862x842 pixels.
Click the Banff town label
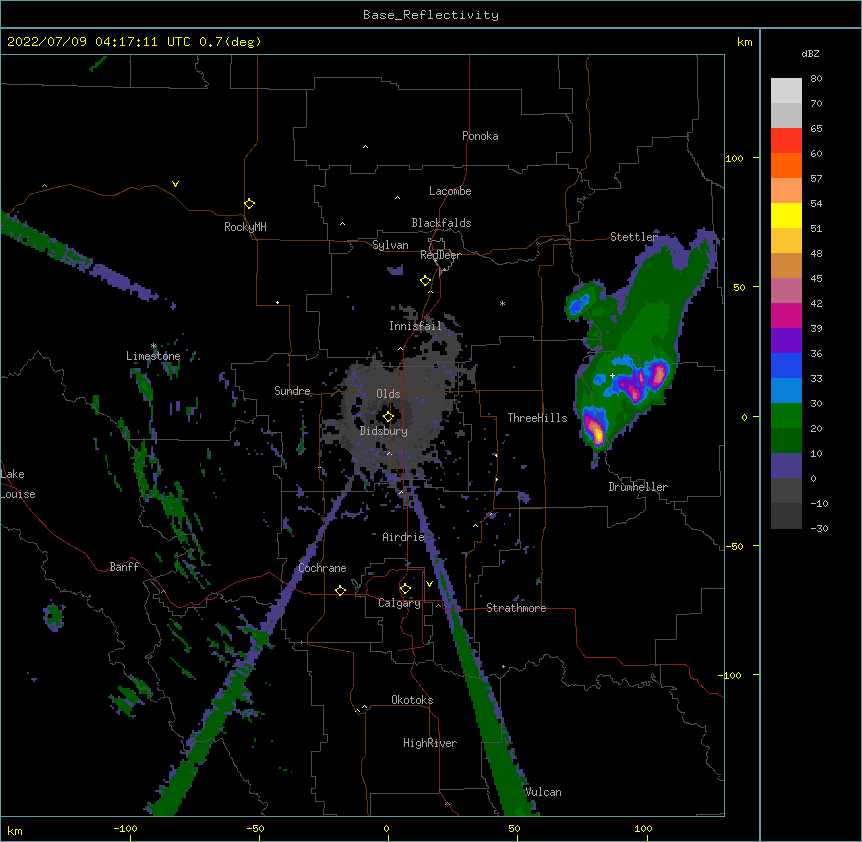coord(124,567)
